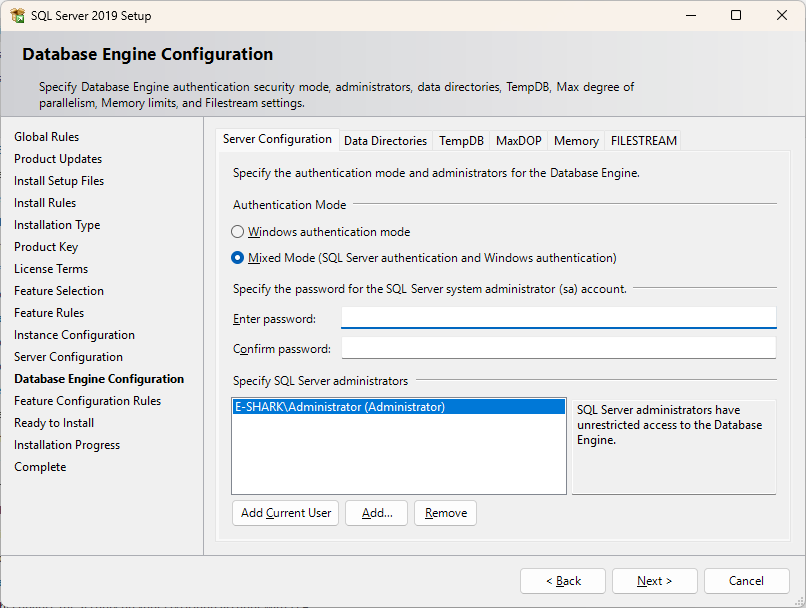Click the bold Database Engine Configuration step

pos(99,379)
